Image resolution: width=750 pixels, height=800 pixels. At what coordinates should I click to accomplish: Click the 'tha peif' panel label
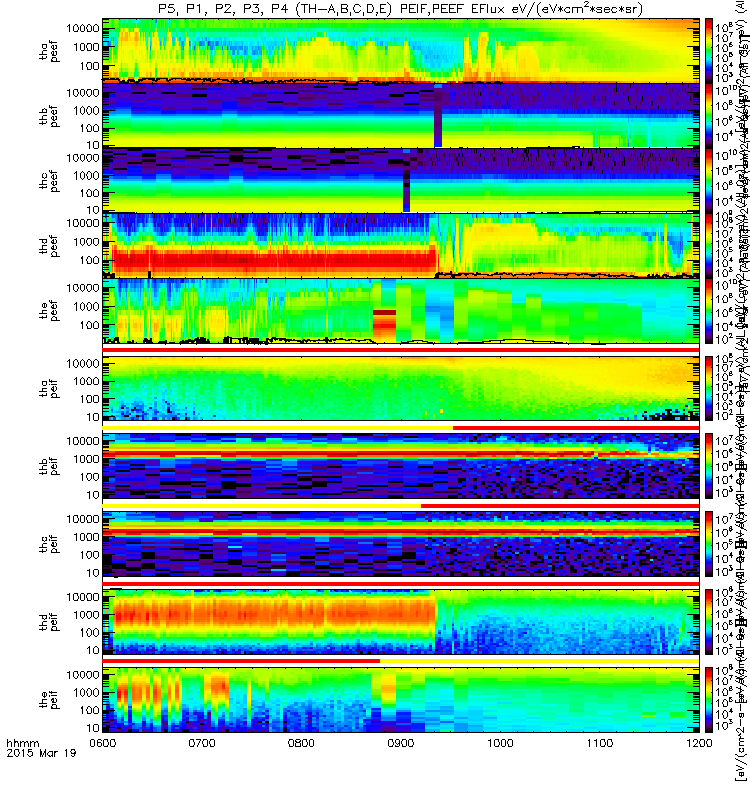49,389
